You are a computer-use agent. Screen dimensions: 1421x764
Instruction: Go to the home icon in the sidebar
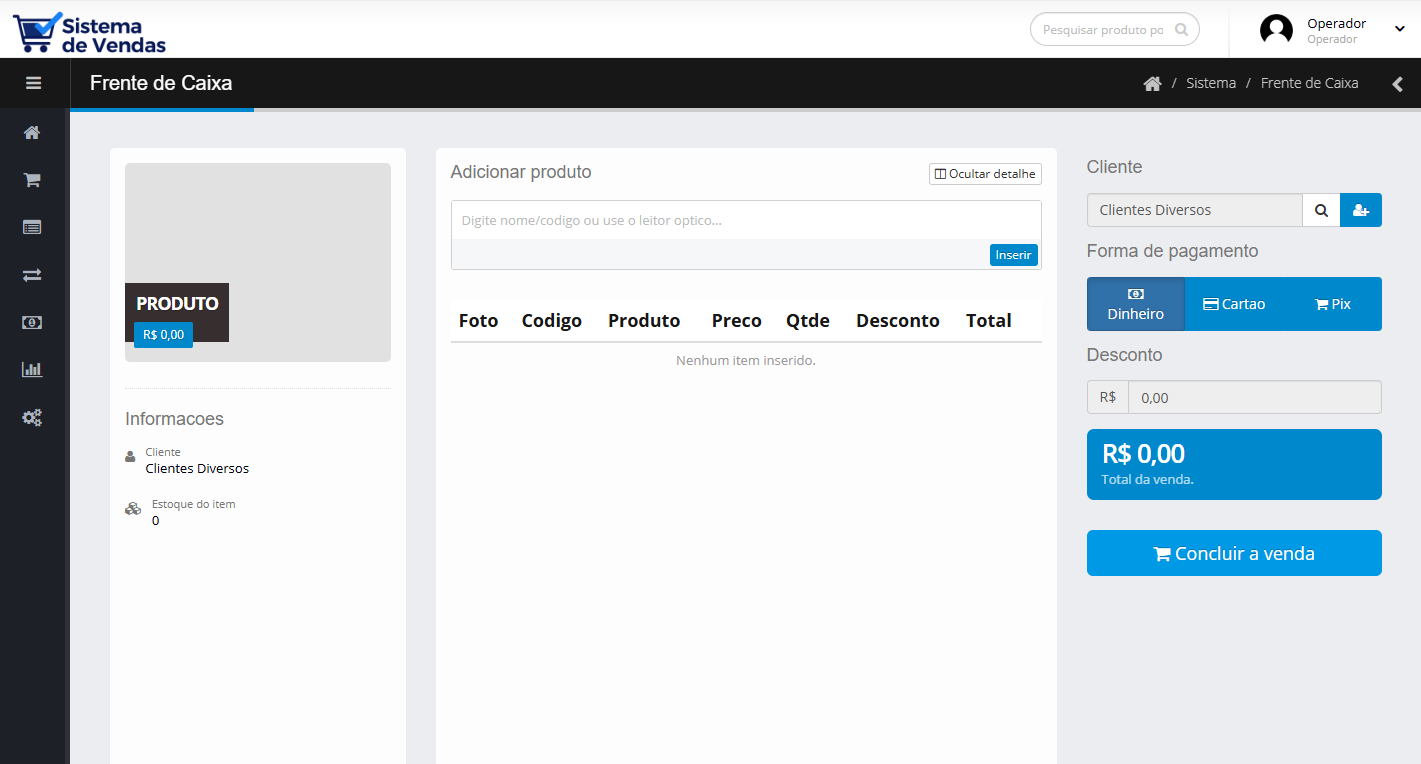click(x=32, y=132)
